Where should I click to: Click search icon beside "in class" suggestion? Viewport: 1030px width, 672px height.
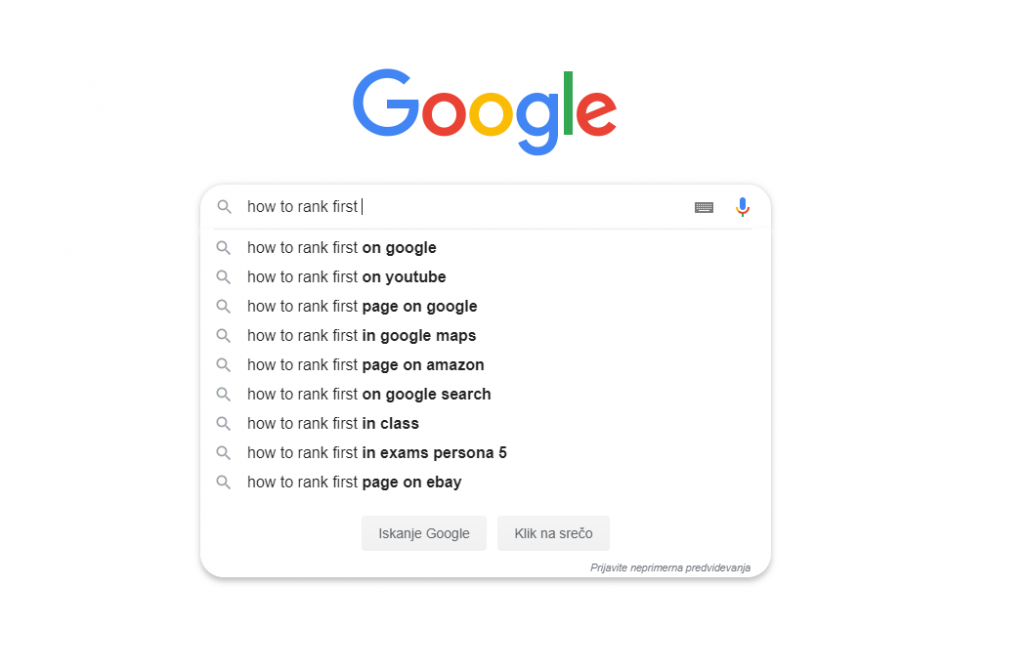point(224,424)
